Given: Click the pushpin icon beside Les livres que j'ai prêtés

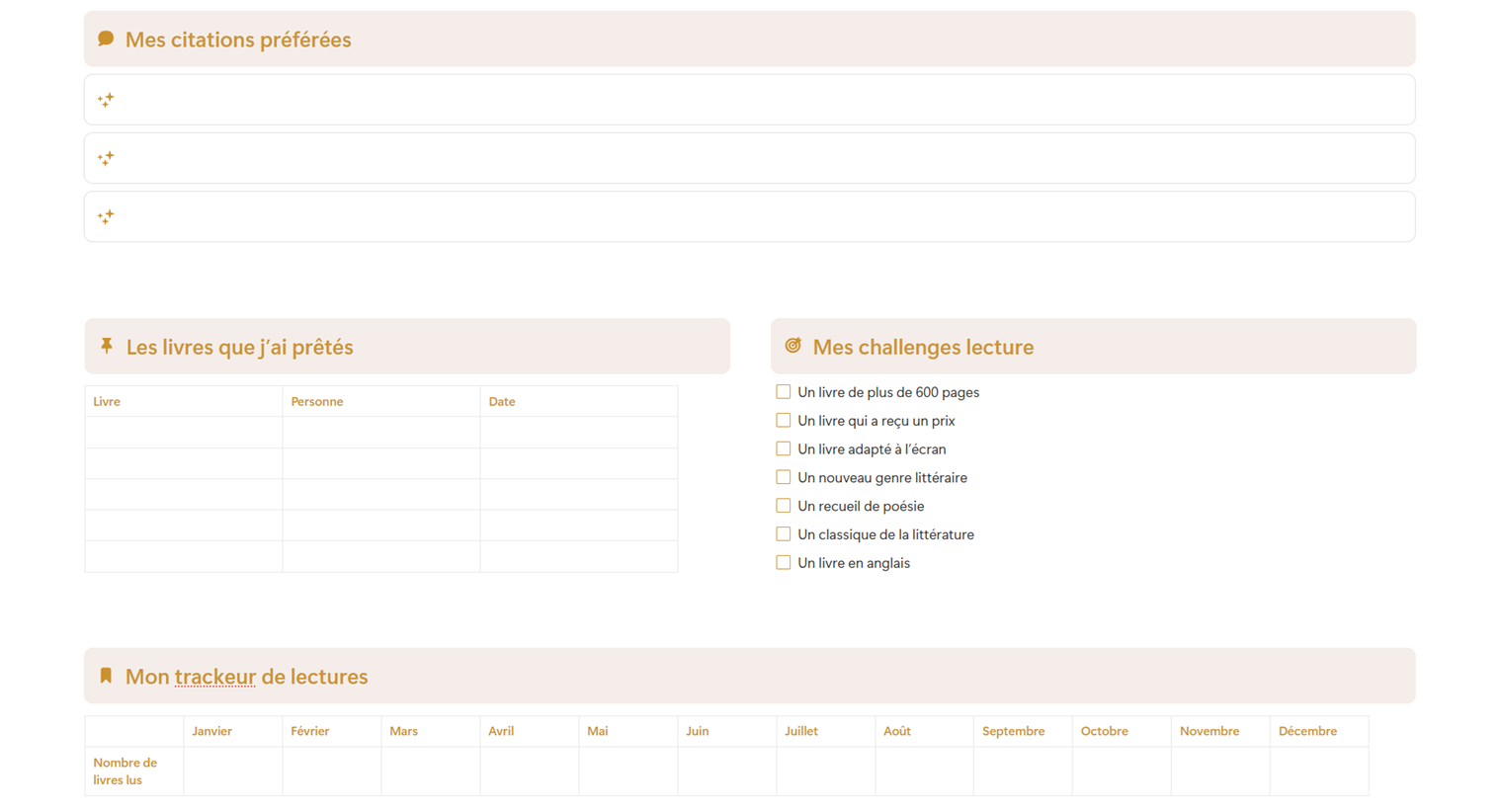Looking at the screenshot, I should tap(107, 346).
